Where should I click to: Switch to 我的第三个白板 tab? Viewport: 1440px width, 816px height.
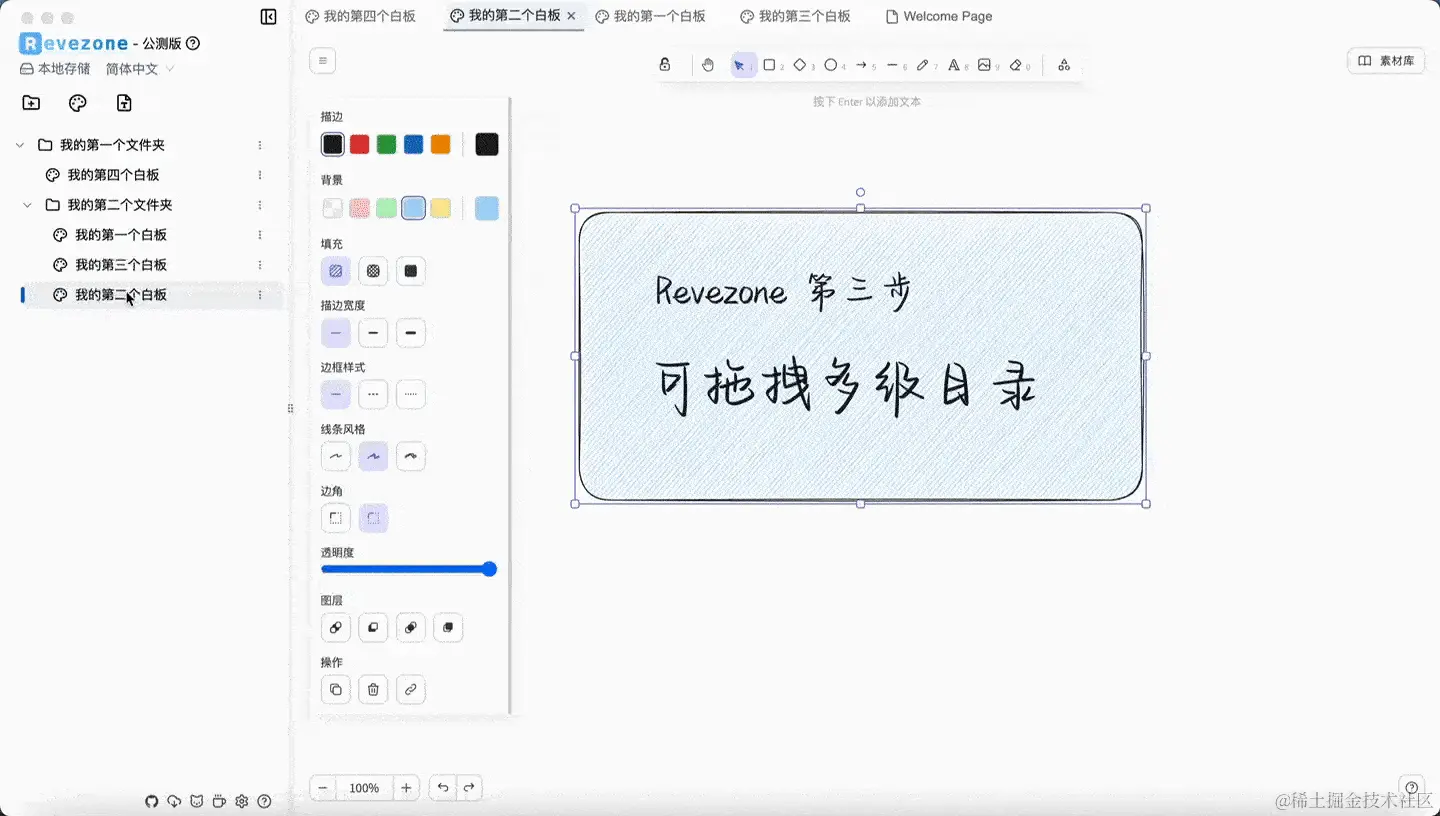point(795,16)
